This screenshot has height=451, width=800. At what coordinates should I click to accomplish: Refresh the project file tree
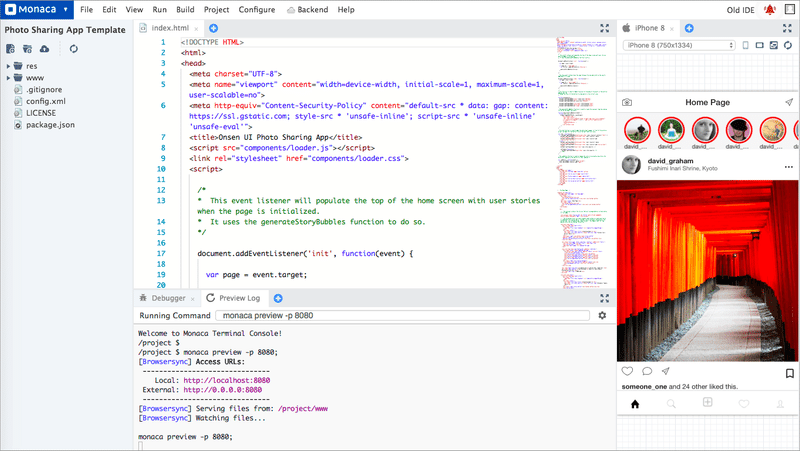[x=74, y=49]
